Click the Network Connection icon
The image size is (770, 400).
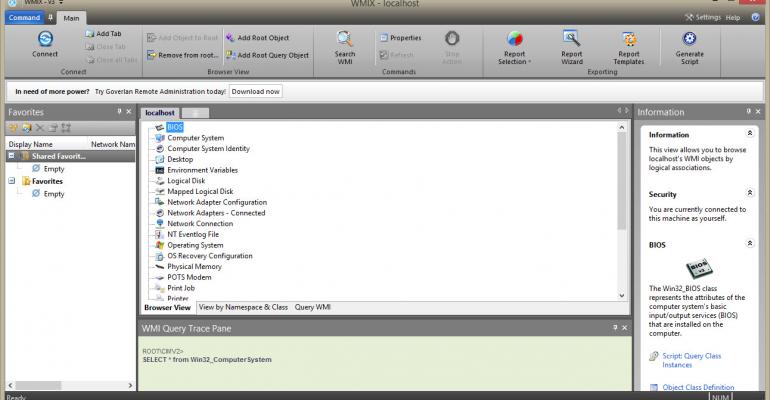point(160,224)
